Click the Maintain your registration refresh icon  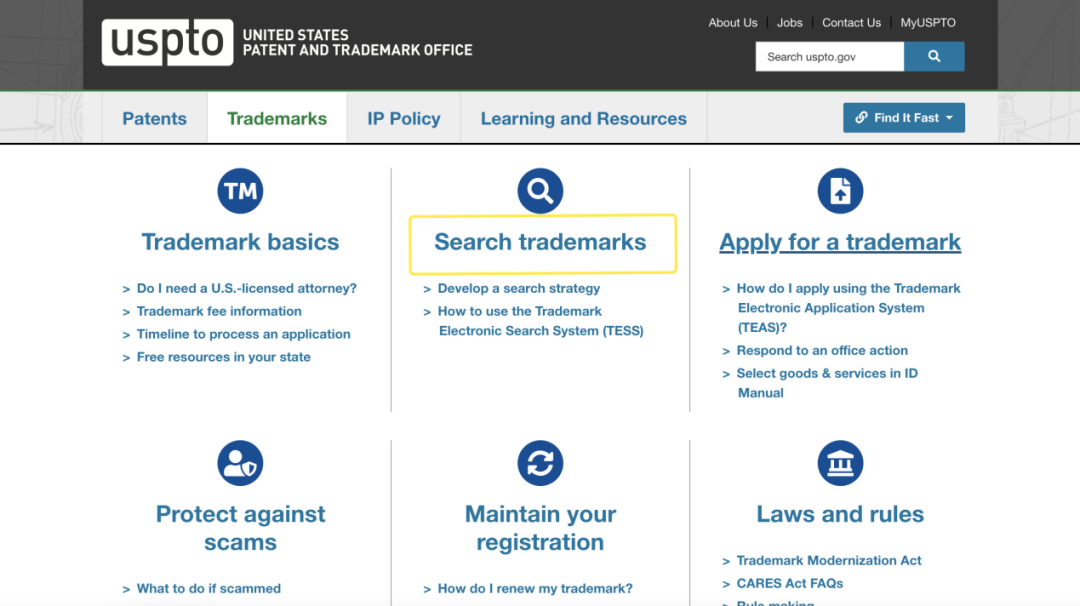(540, 463)
